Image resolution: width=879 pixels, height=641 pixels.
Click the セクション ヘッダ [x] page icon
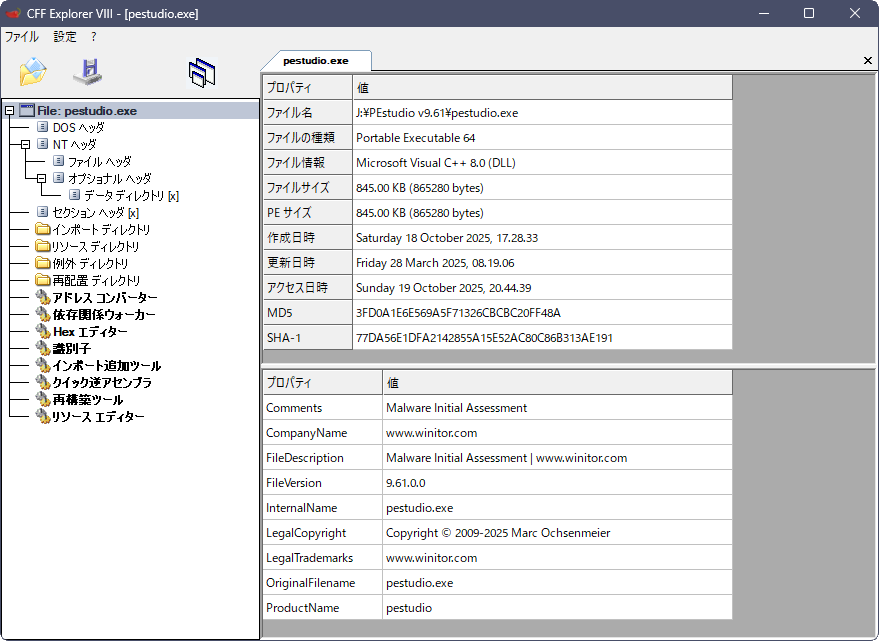tap(43, 212)
